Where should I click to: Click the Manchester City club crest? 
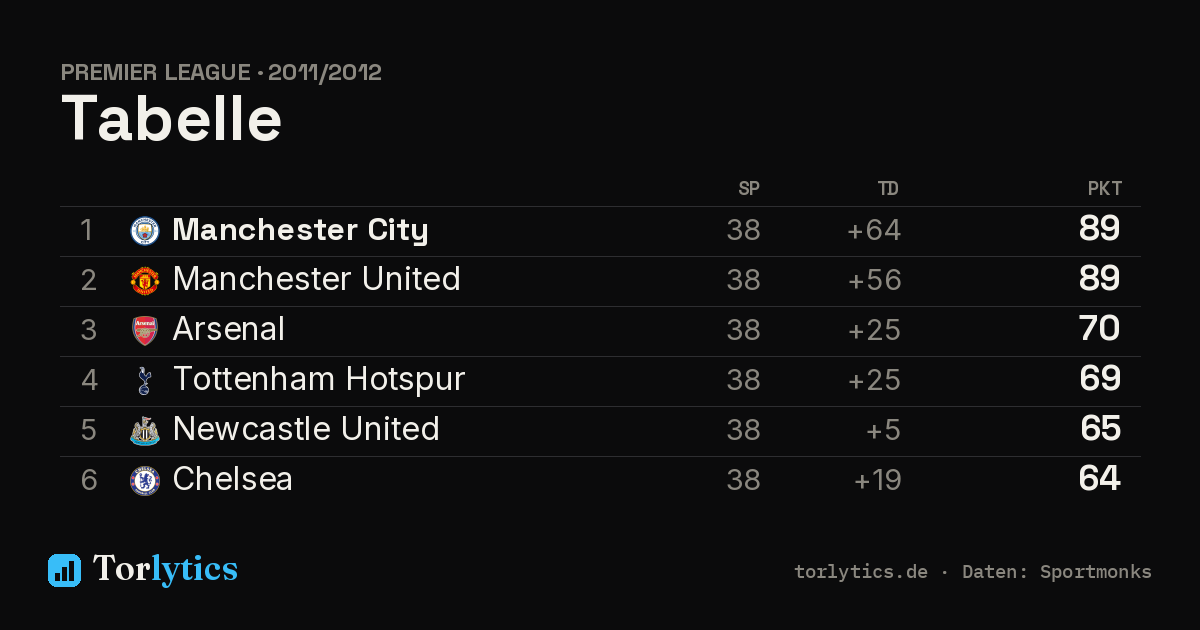point(145,231)
